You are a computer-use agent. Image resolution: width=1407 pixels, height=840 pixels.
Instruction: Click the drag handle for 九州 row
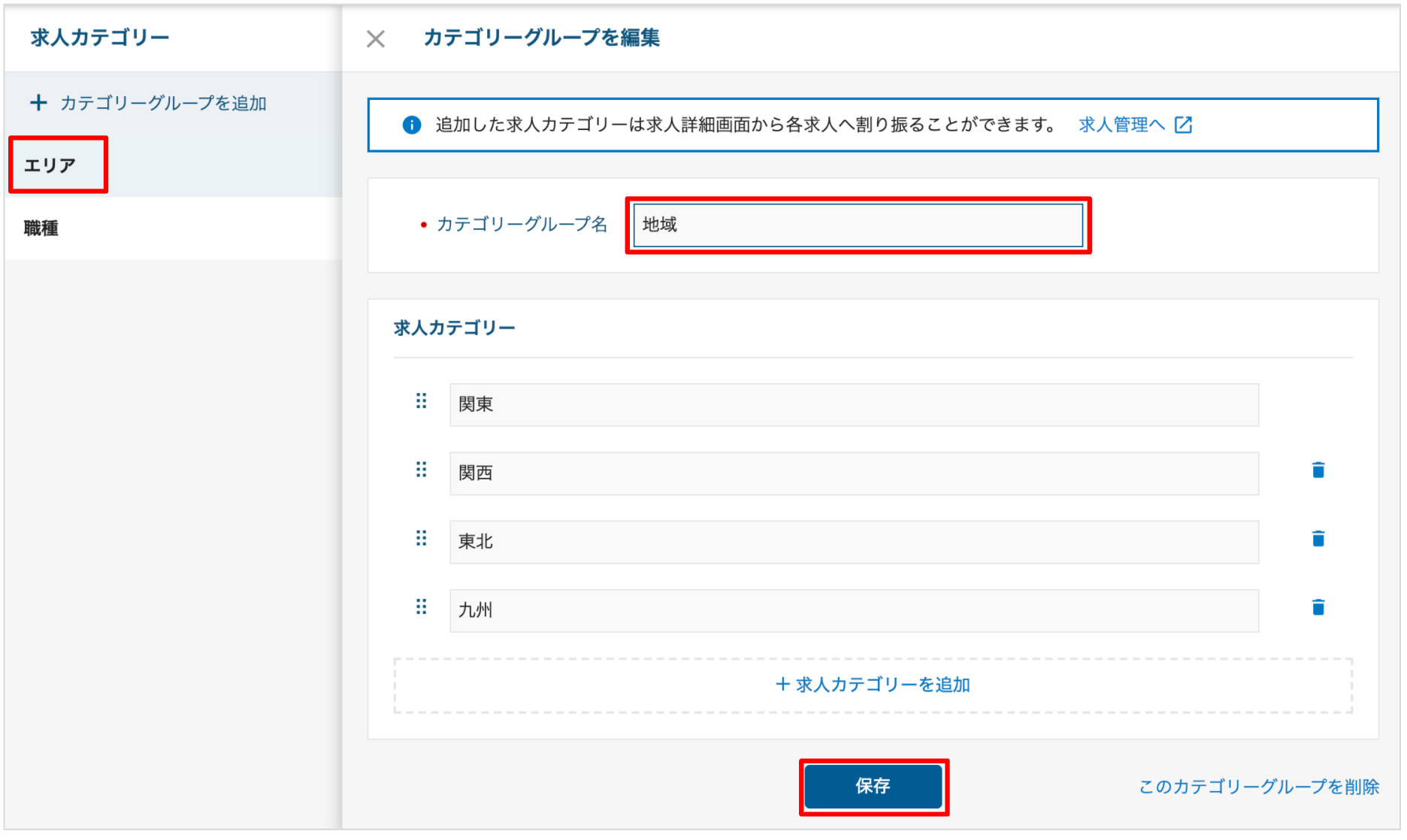point(422,607)
